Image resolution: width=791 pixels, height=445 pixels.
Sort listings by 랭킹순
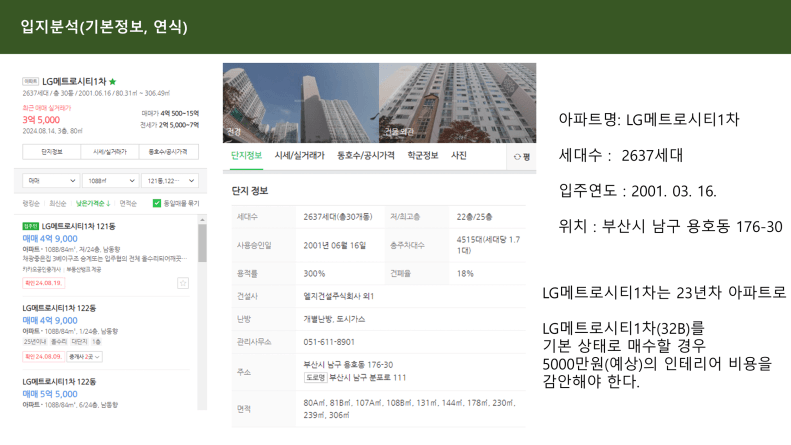[x=31, y=203]
